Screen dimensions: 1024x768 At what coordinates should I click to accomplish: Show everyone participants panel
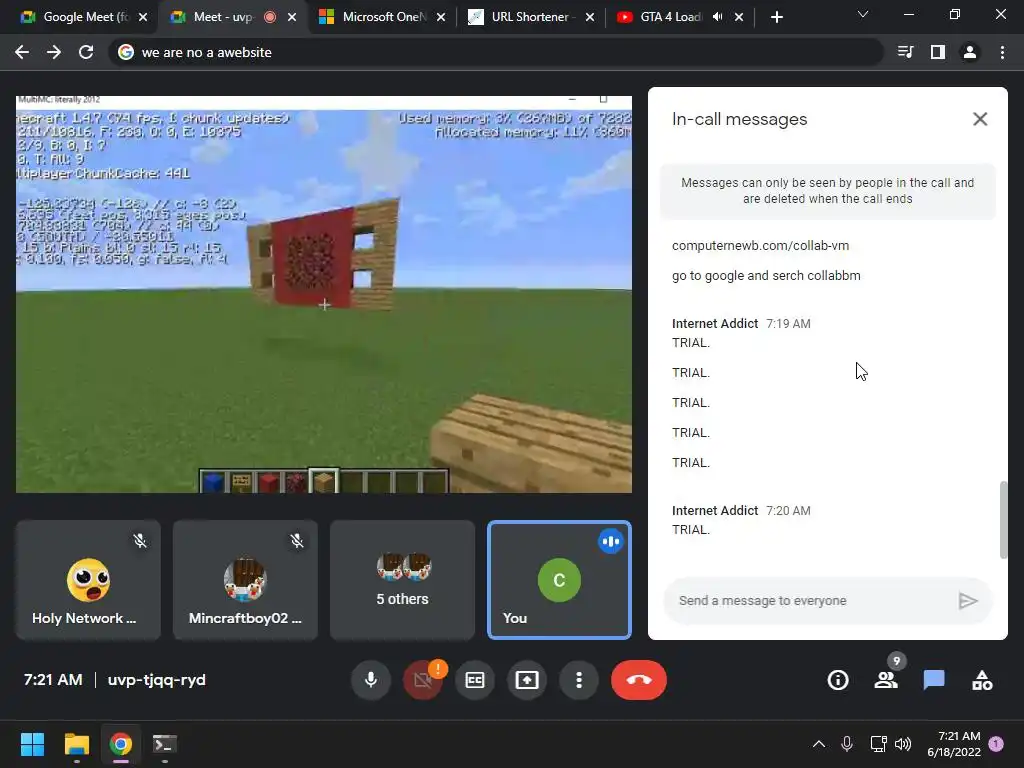coord(886,680)
